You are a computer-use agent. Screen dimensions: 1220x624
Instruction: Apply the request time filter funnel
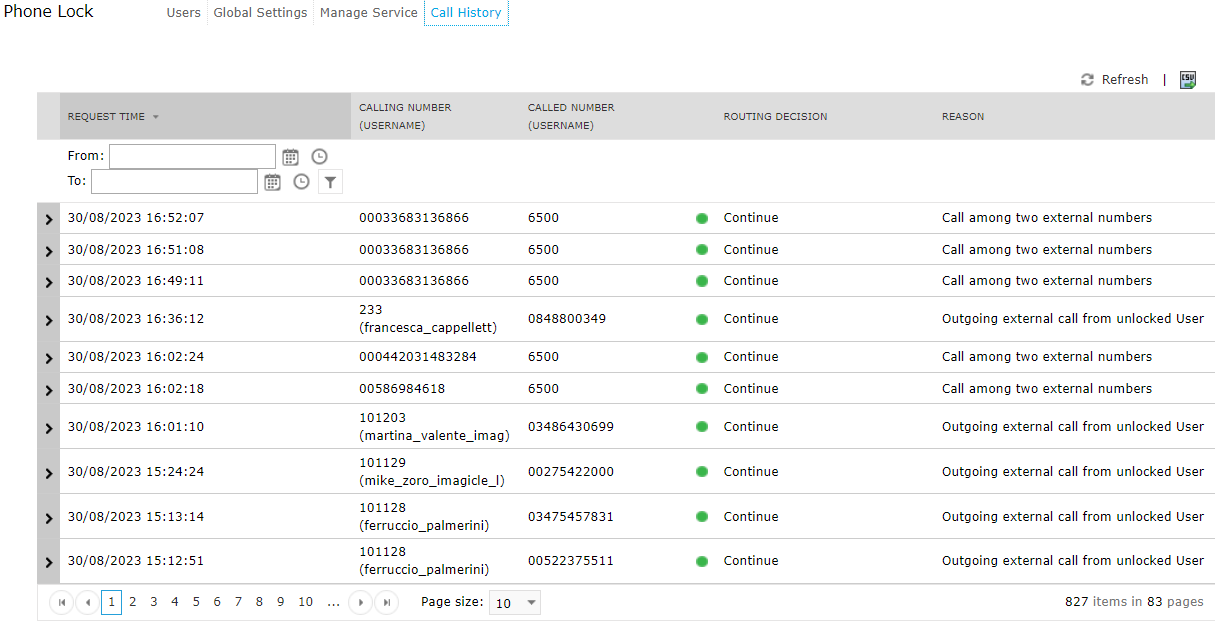330,182
